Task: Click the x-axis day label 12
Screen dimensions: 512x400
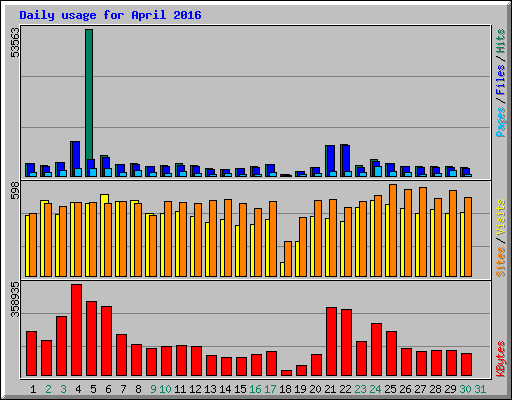Action: 195,389
